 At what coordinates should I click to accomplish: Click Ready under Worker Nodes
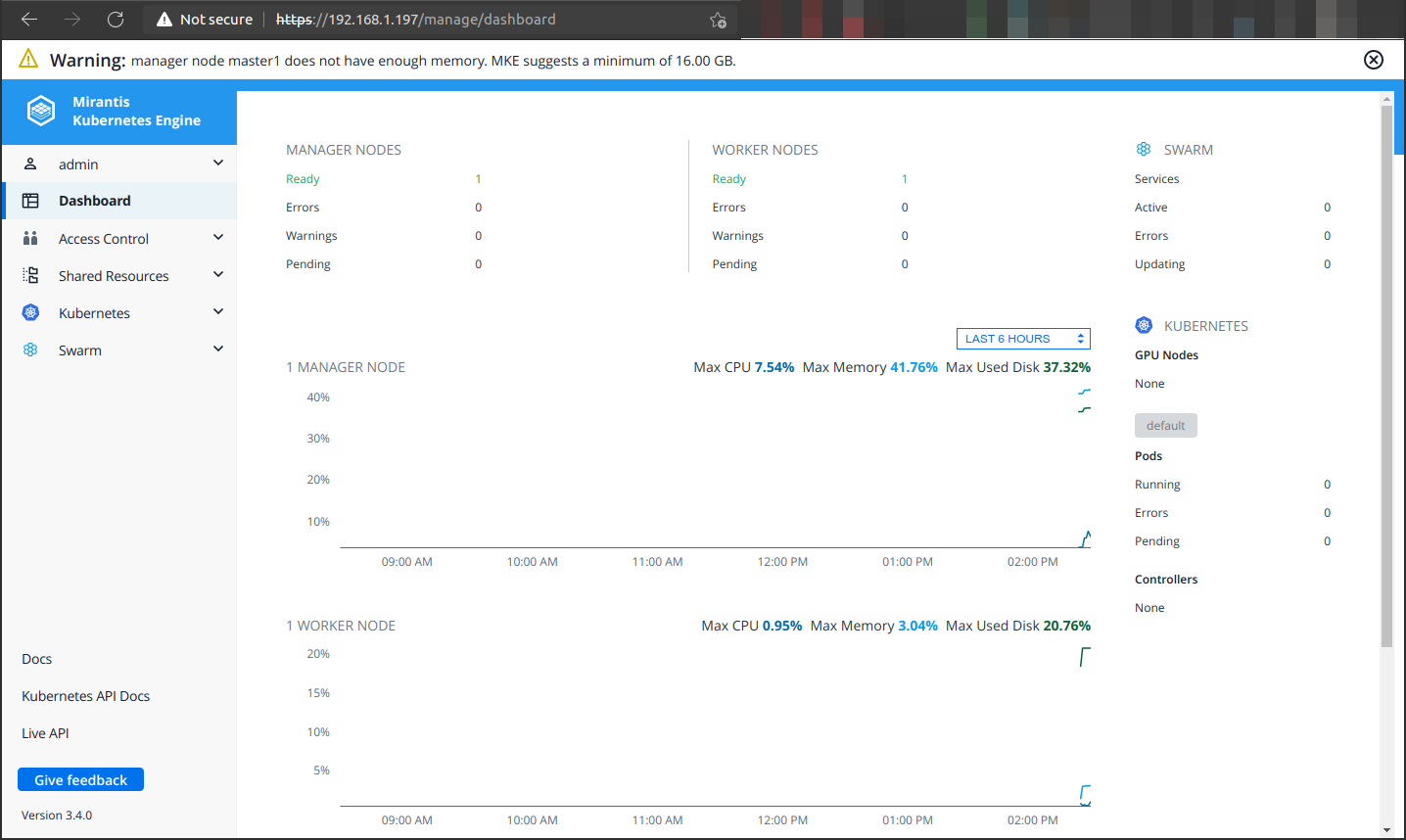[x=729, y=179]
